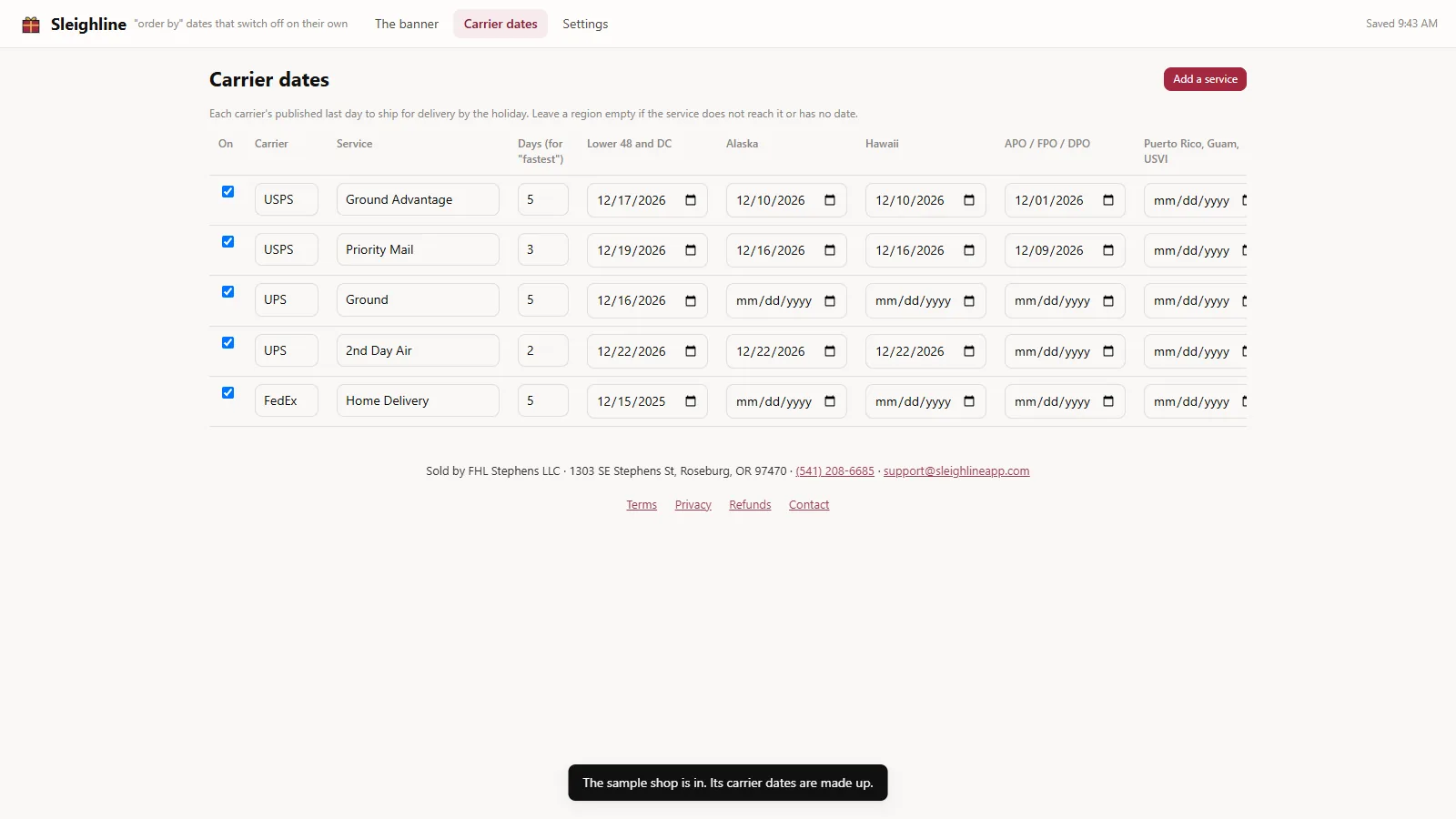Open calendar picker for FedEx Home Delivery Alaska date
Viewport: 1456px width, 819px height.
point(830,401)
